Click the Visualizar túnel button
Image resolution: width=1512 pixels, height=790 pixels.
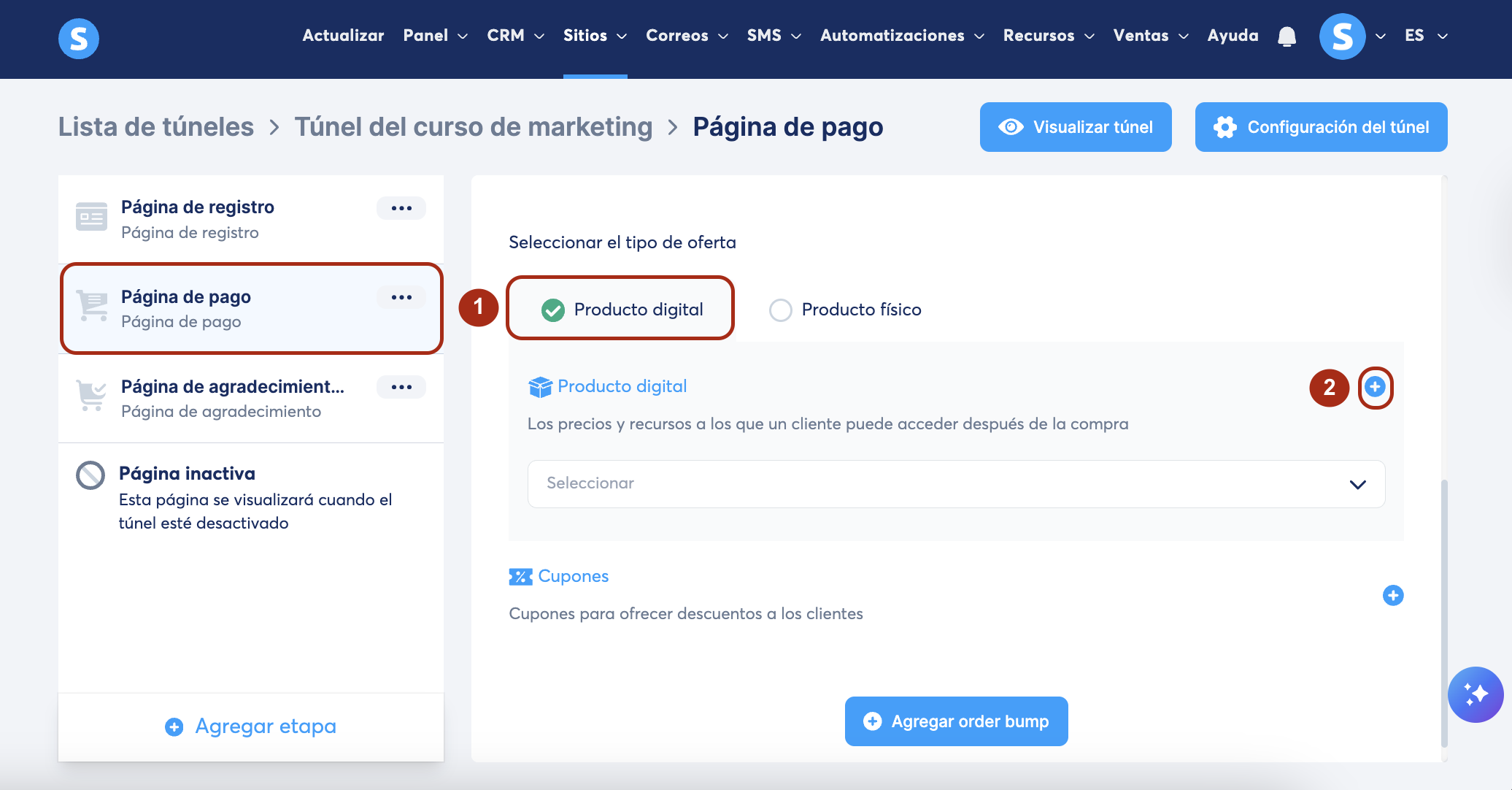click(1075, 127)
